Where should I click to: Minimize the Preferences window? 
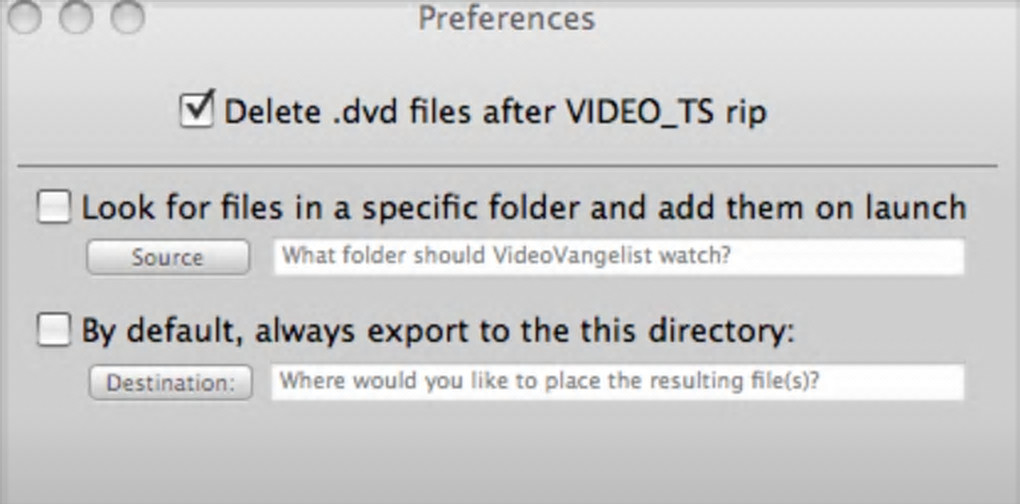pos(76,16)
